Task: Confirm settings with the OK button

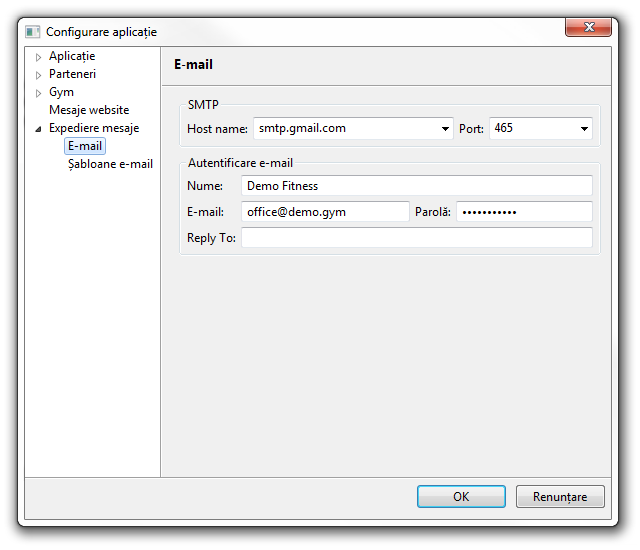Action: pyautogui.click(x=461, y=496)
